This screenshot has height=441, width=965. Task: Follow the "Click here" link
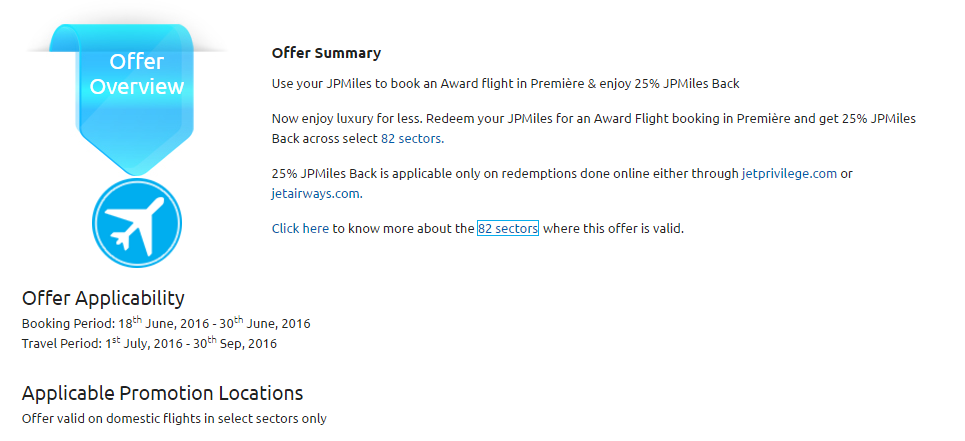pos(300,229)
